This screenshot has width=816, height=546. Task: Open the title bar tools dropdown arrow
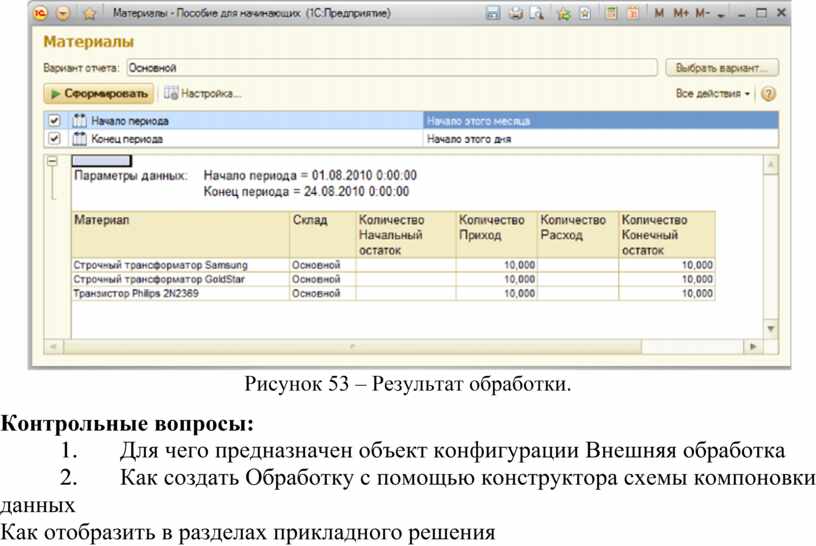pyautogui.click(x=721, y=16)
